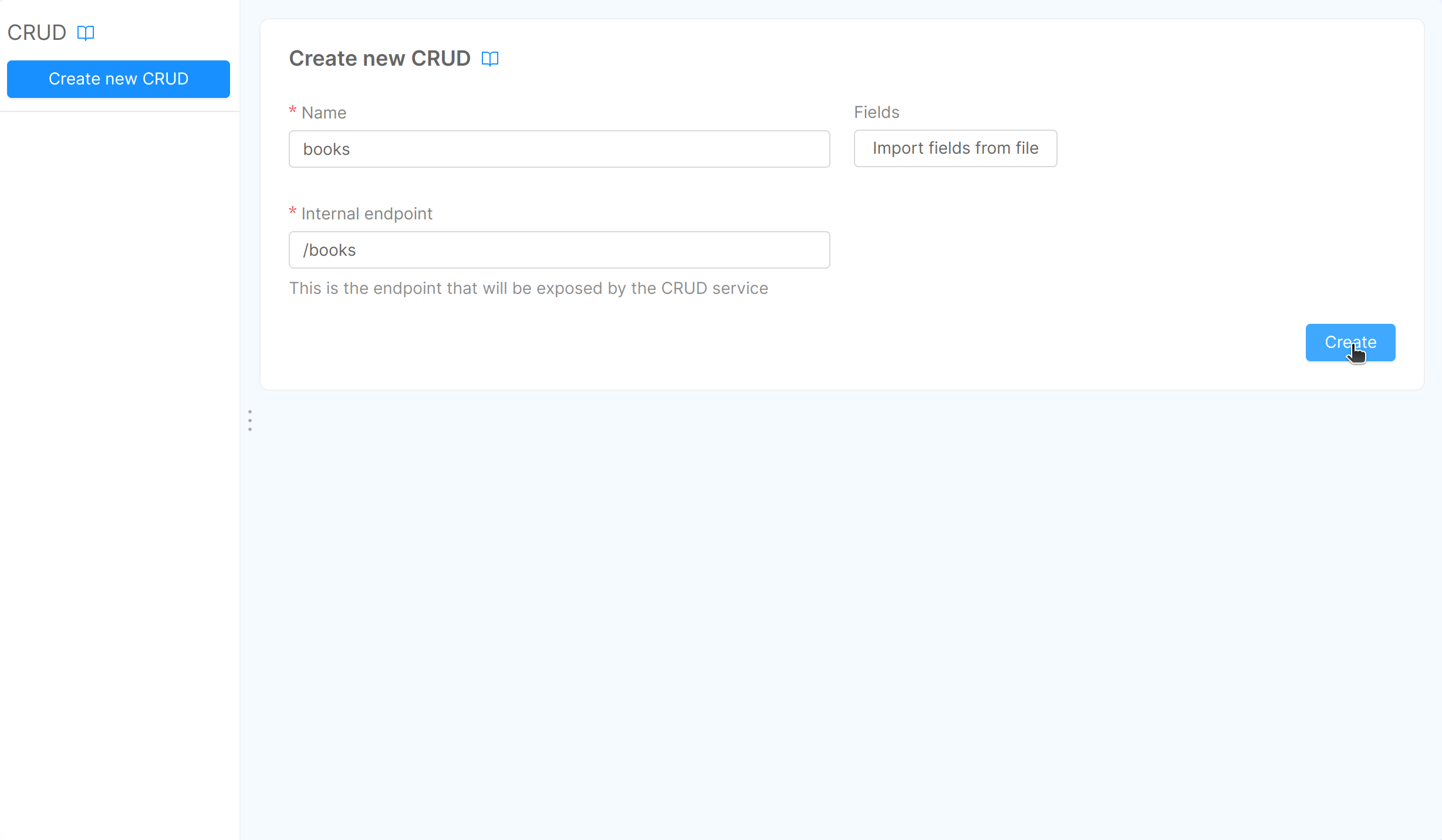1442x840 pixels.
Task: Click the red asterisk beside Internal endpoint label
Action: 292,212
